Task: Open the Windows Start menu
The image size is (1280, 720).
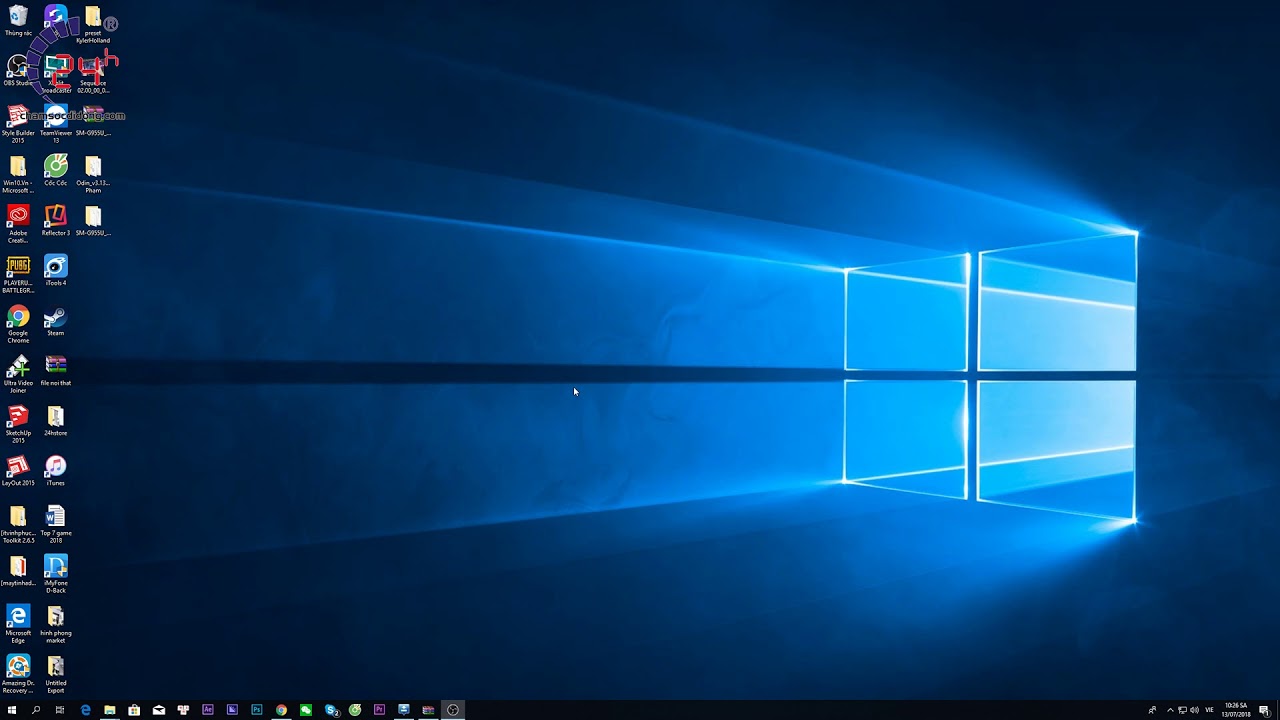Action: [12, 710]
